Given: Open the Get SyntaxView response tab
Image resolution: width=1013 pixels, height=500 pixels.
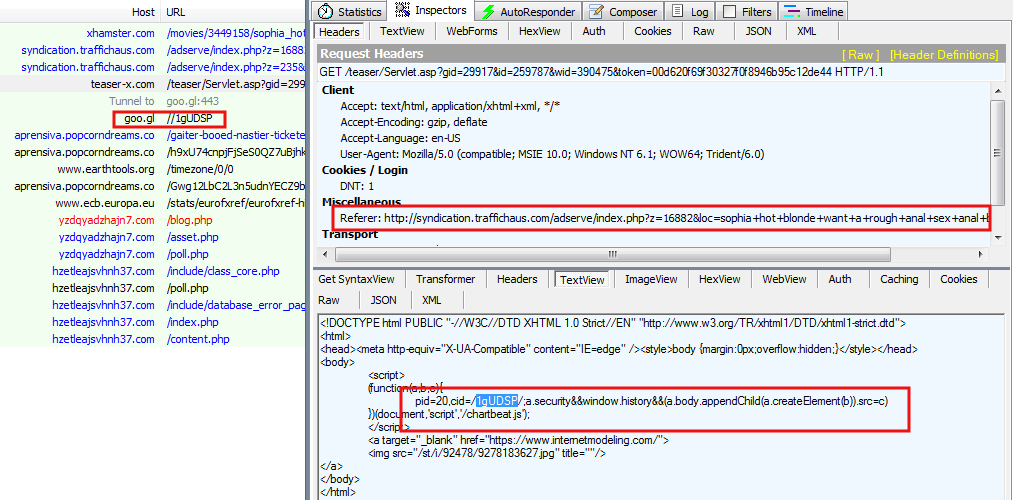Looking at the screenshot, I should (356, 279).
